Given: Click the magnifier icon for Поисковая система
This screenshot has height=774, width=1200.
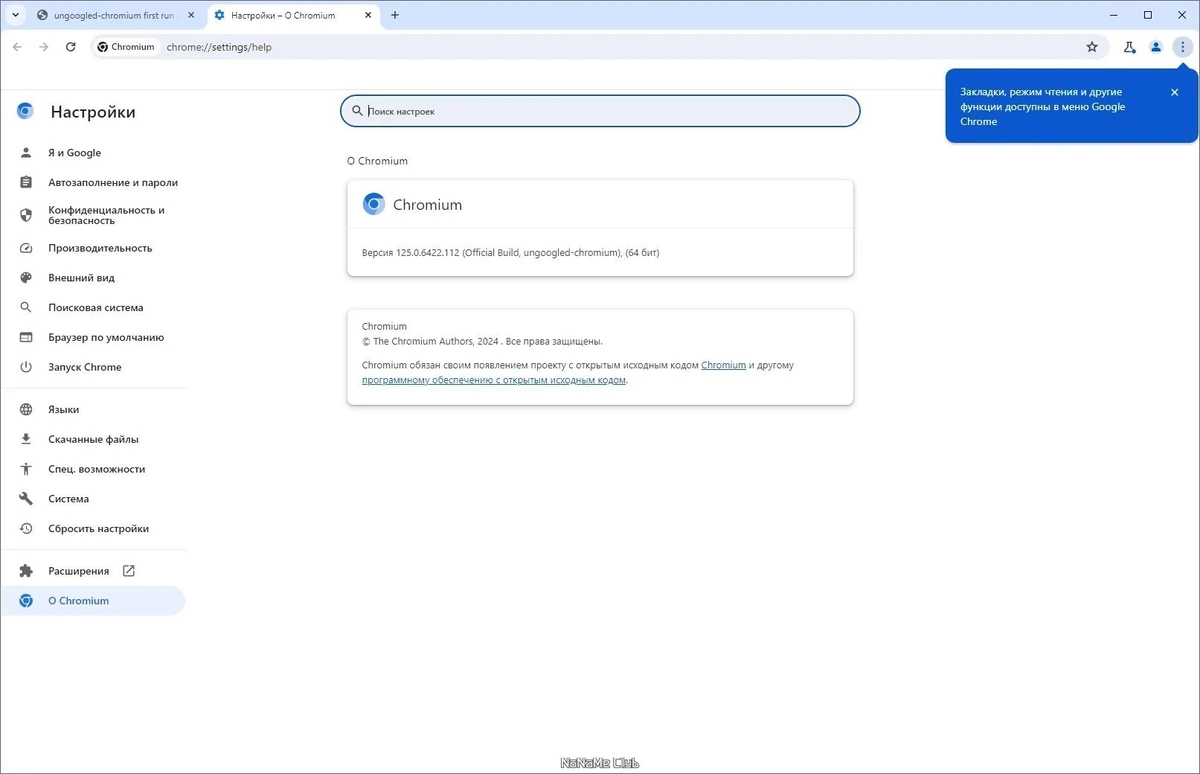Looking at the screenshot, I should click(26, 308).
